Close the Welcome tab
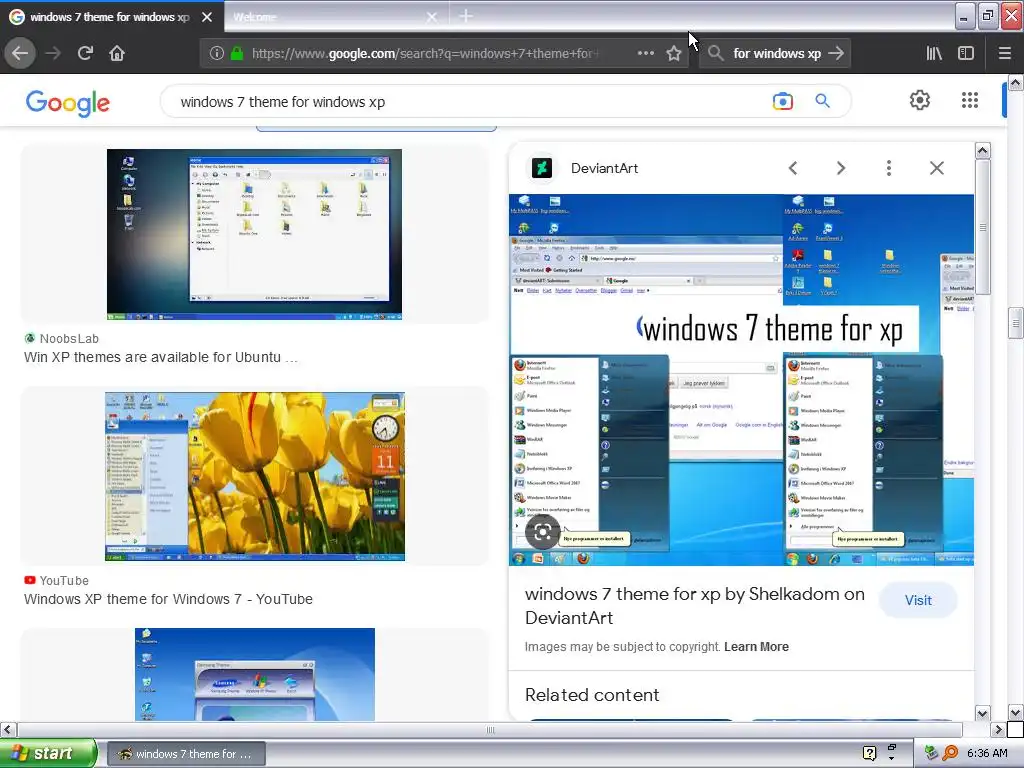 (x=431, y=17)
